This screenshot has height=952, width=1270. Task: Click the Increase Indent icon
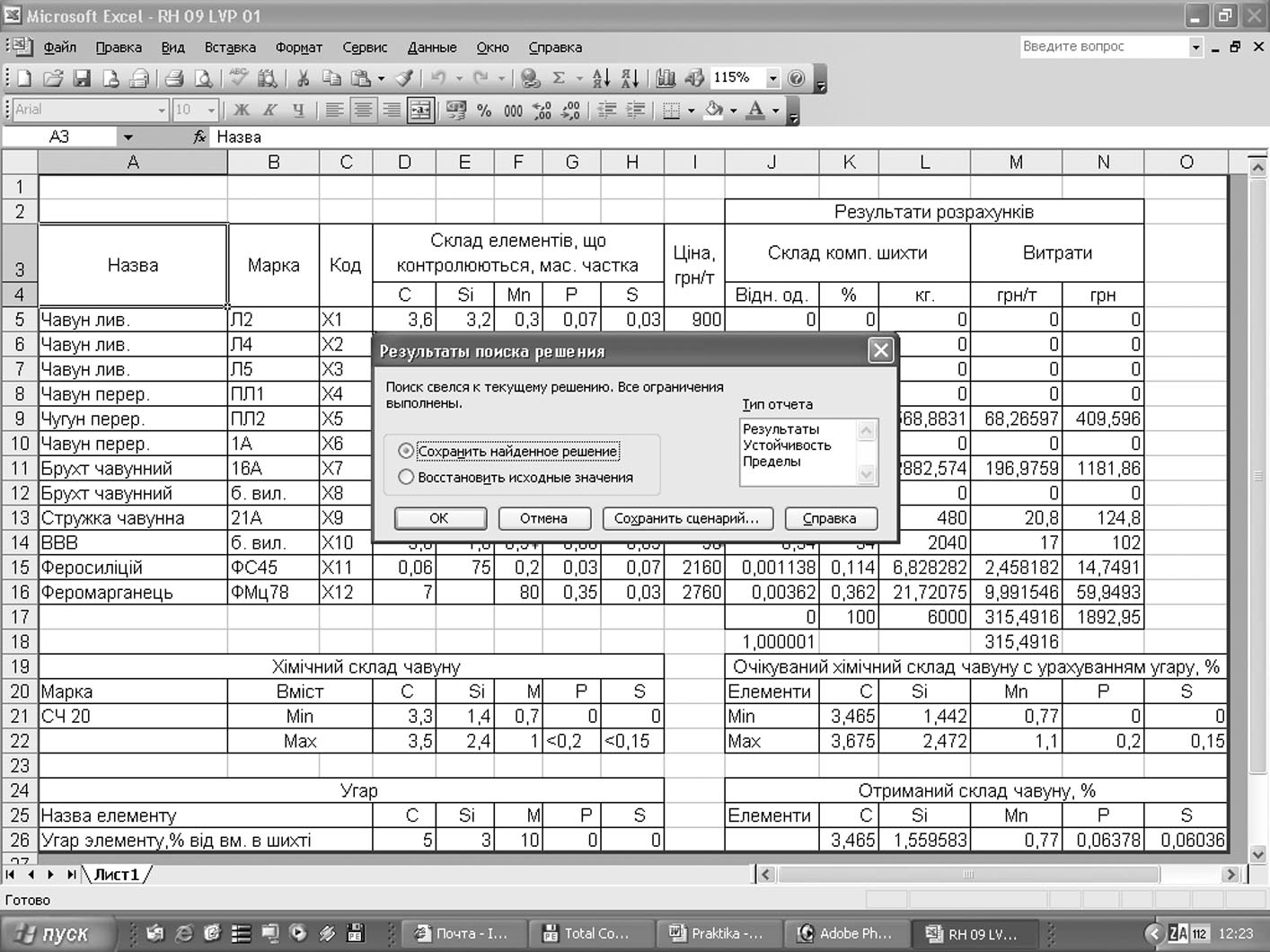[x=635, y=110]
